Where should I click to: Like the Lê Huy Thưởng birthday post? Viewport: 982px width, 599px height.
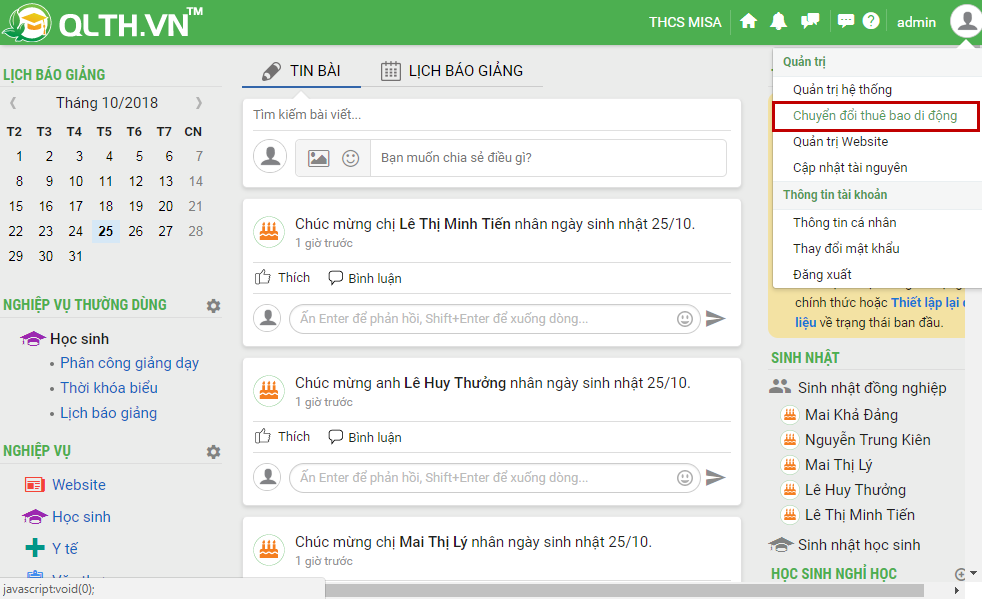coord(282,437)
